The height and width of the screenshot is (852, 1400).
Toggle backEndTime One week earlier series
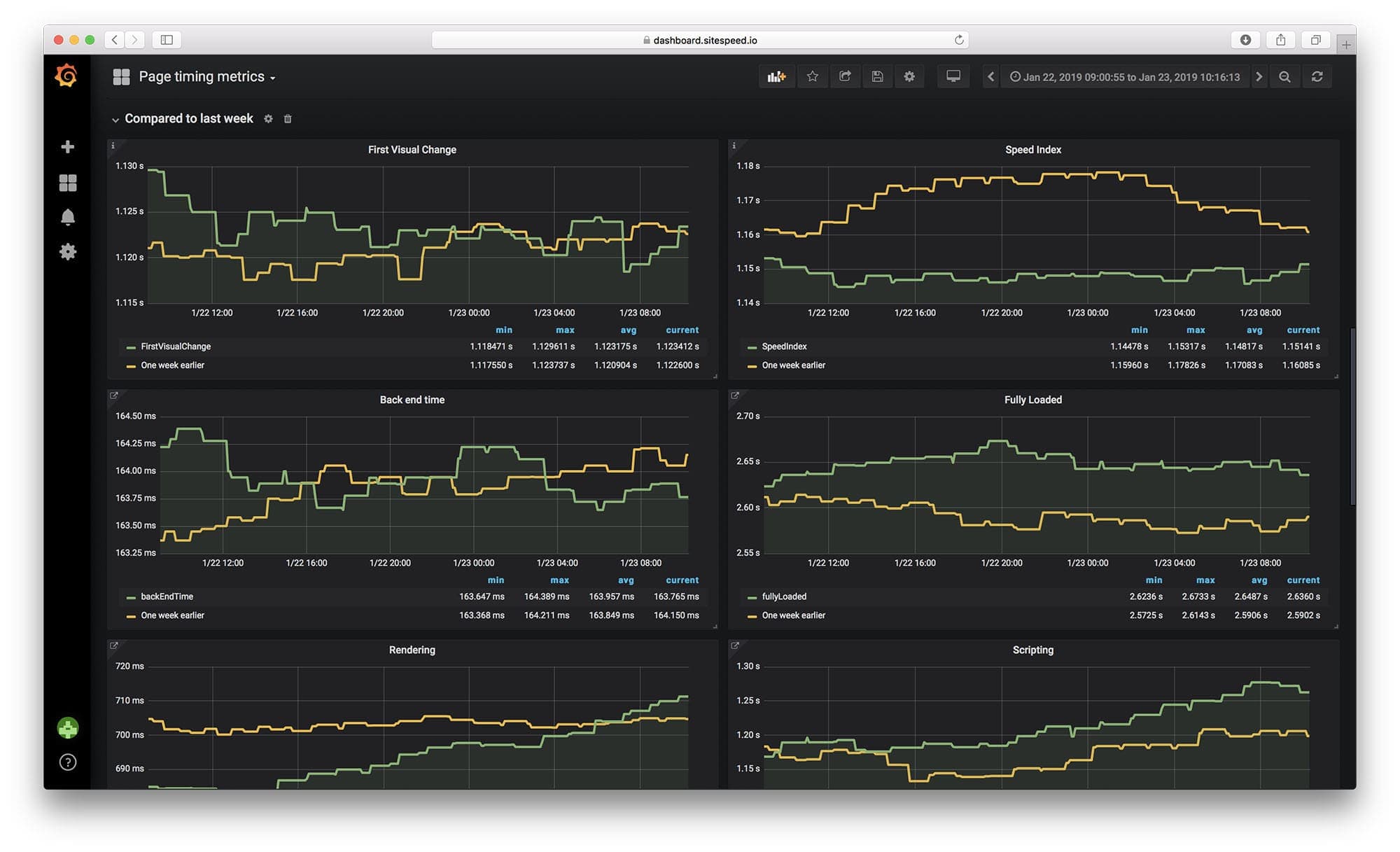172,615
